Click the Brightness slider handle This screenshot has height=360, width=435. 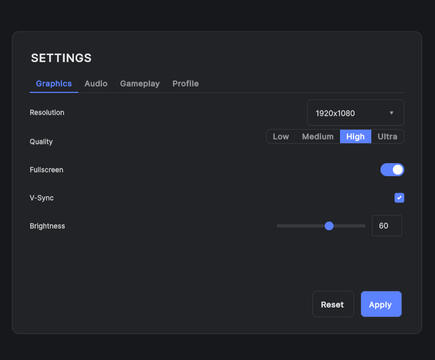click(x=329, y=226)
